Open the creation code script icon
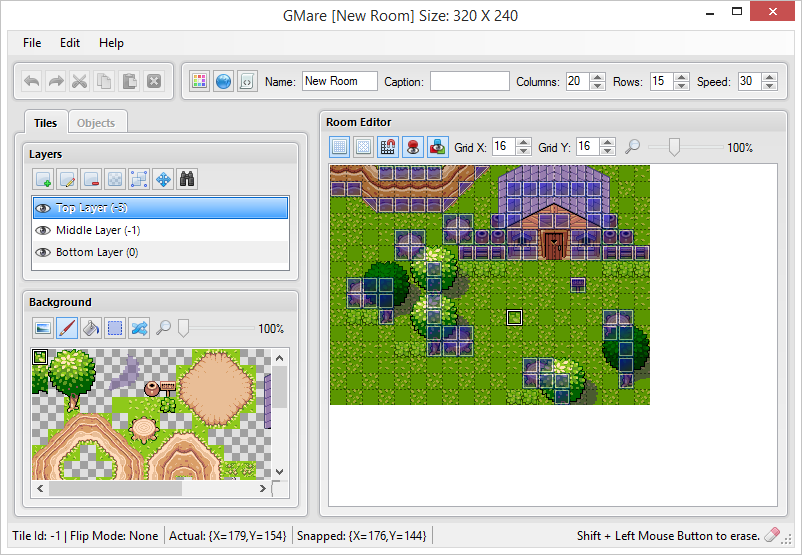The height and width of the screenshot is (555, 802). tap(247, 81)
